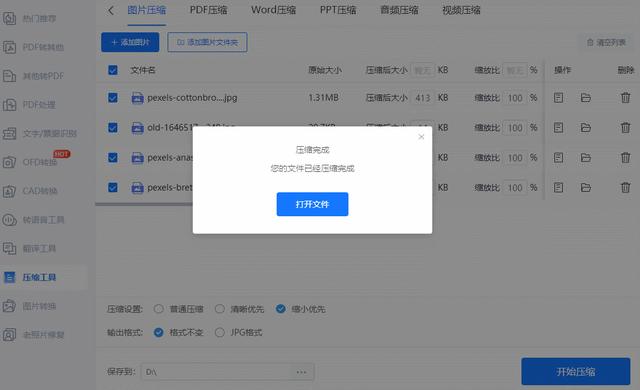The height and width of the screenshot is (390, 640).
Task: Switch to the PDF压缩 tab
Action: click(208, 10)
